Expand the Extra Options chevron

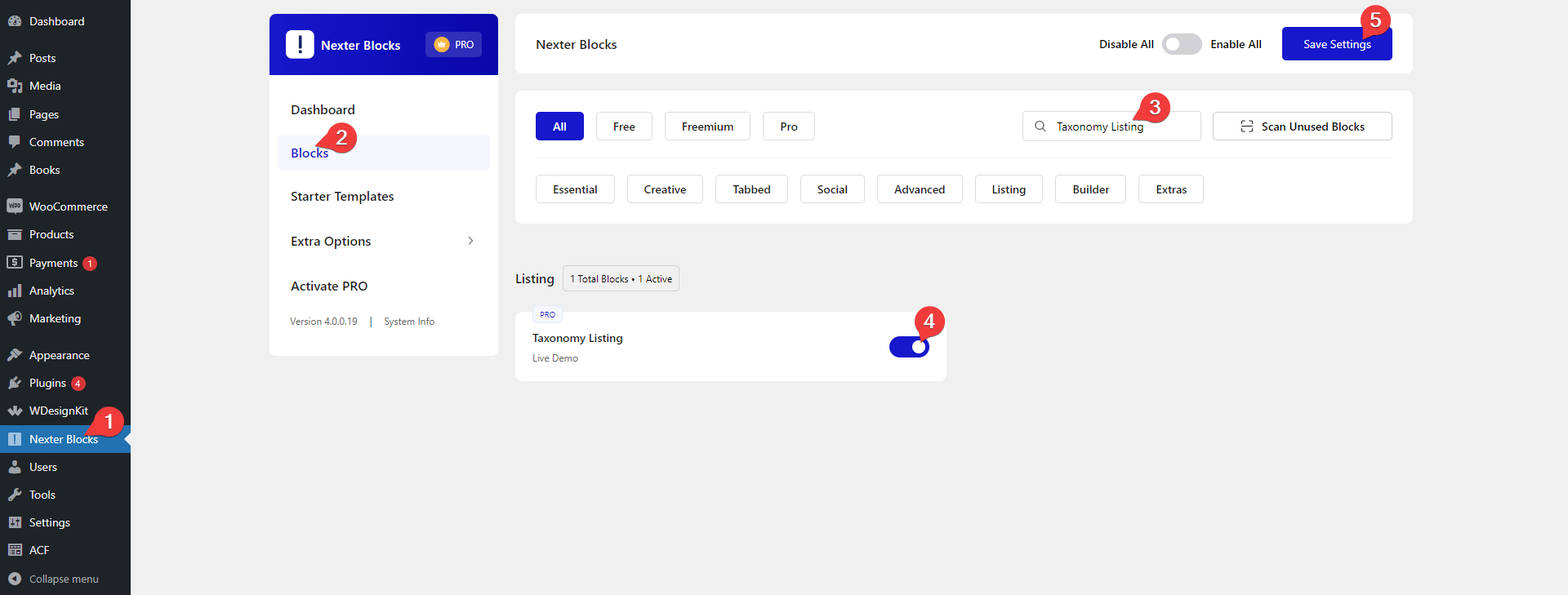(470, 241)
